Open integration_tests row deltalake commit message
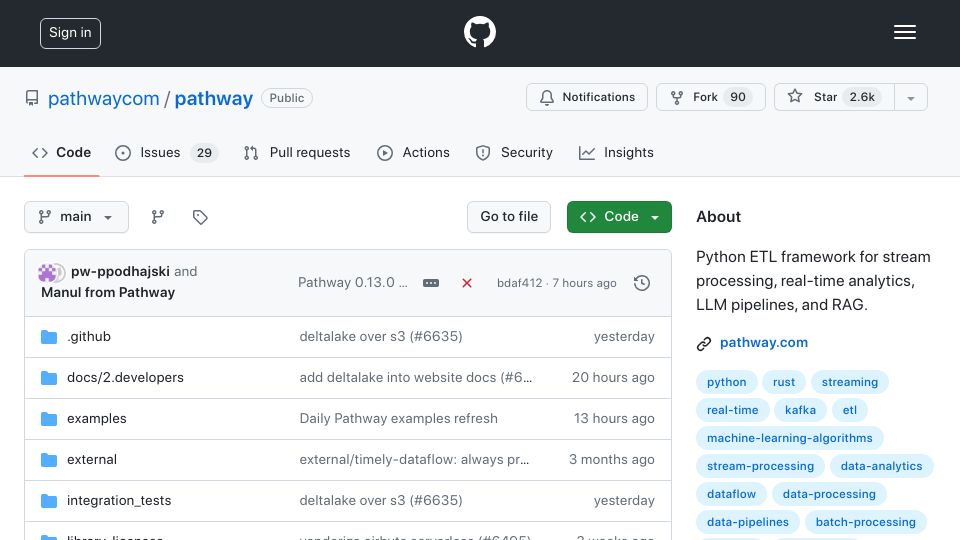Screen dimensions: 960x540 coord(381,501)
